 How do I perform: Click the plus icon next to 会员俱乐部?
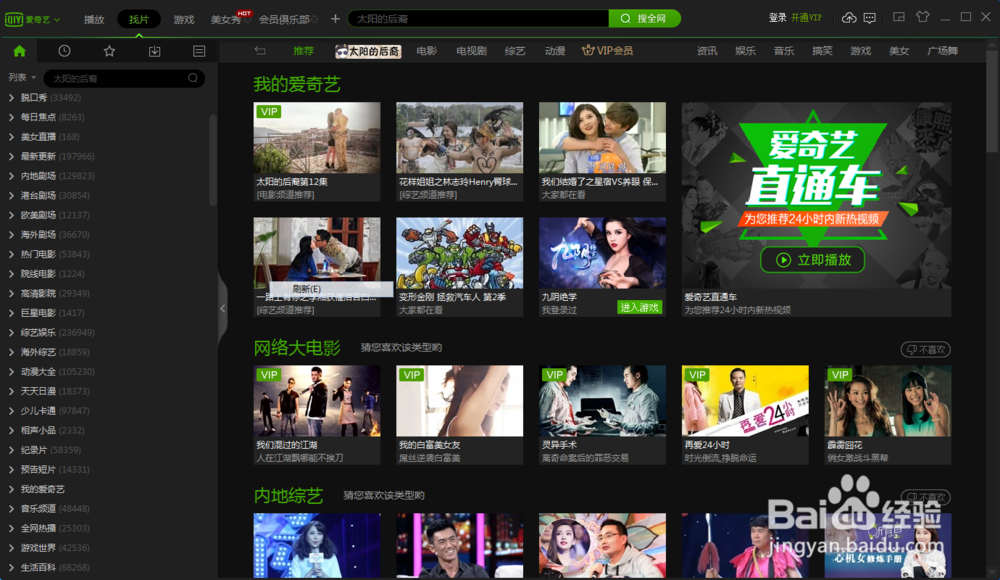(x=335, y=19)
